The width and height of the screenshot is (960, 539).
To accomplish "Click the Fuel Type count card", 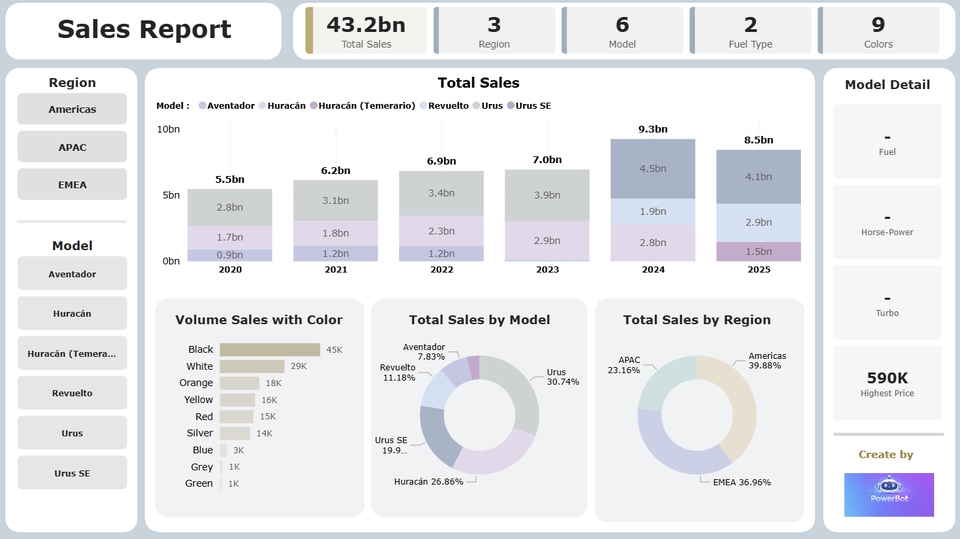I will [751, 31].
